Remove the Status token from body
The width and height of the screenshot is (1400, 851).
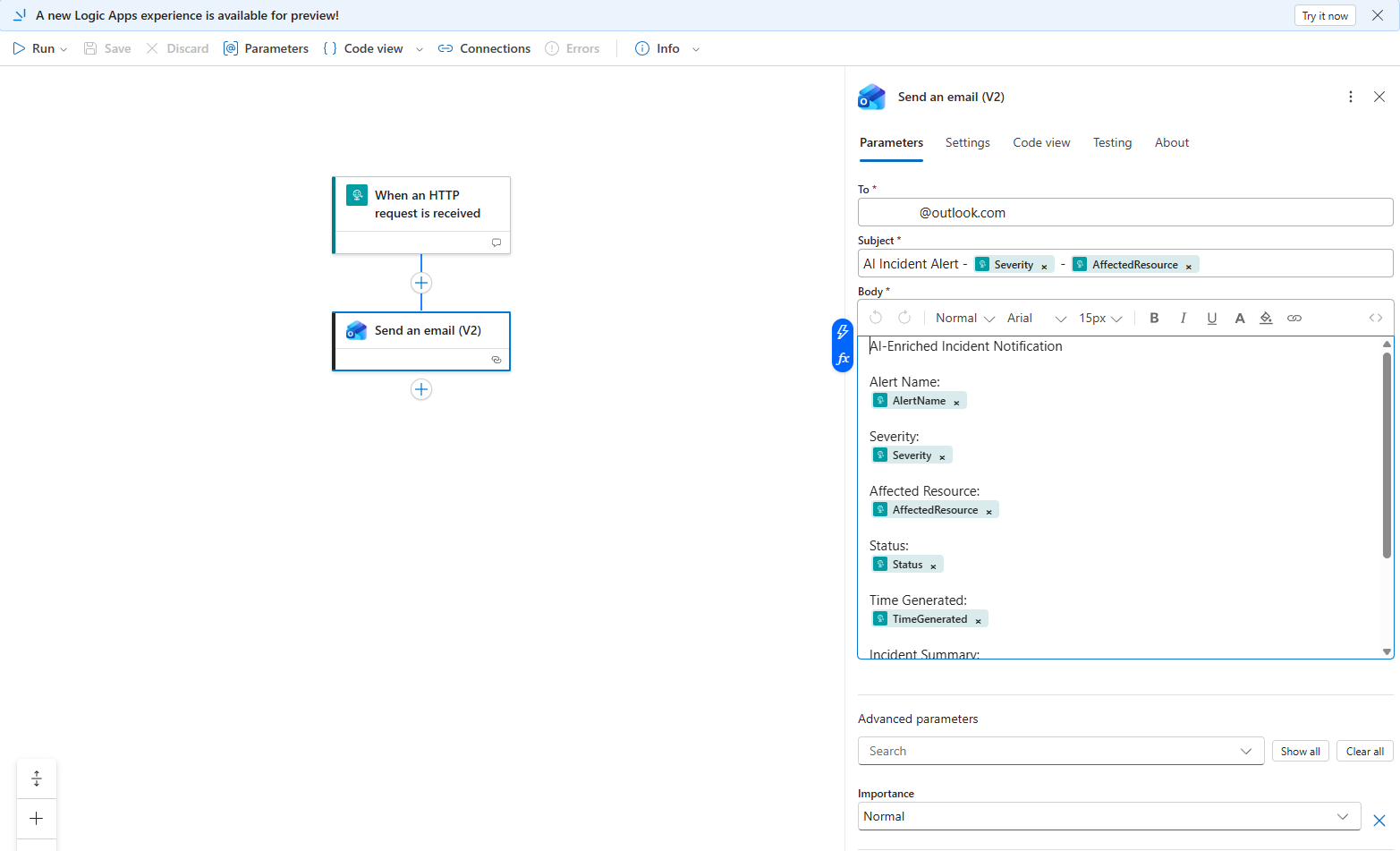933,566
